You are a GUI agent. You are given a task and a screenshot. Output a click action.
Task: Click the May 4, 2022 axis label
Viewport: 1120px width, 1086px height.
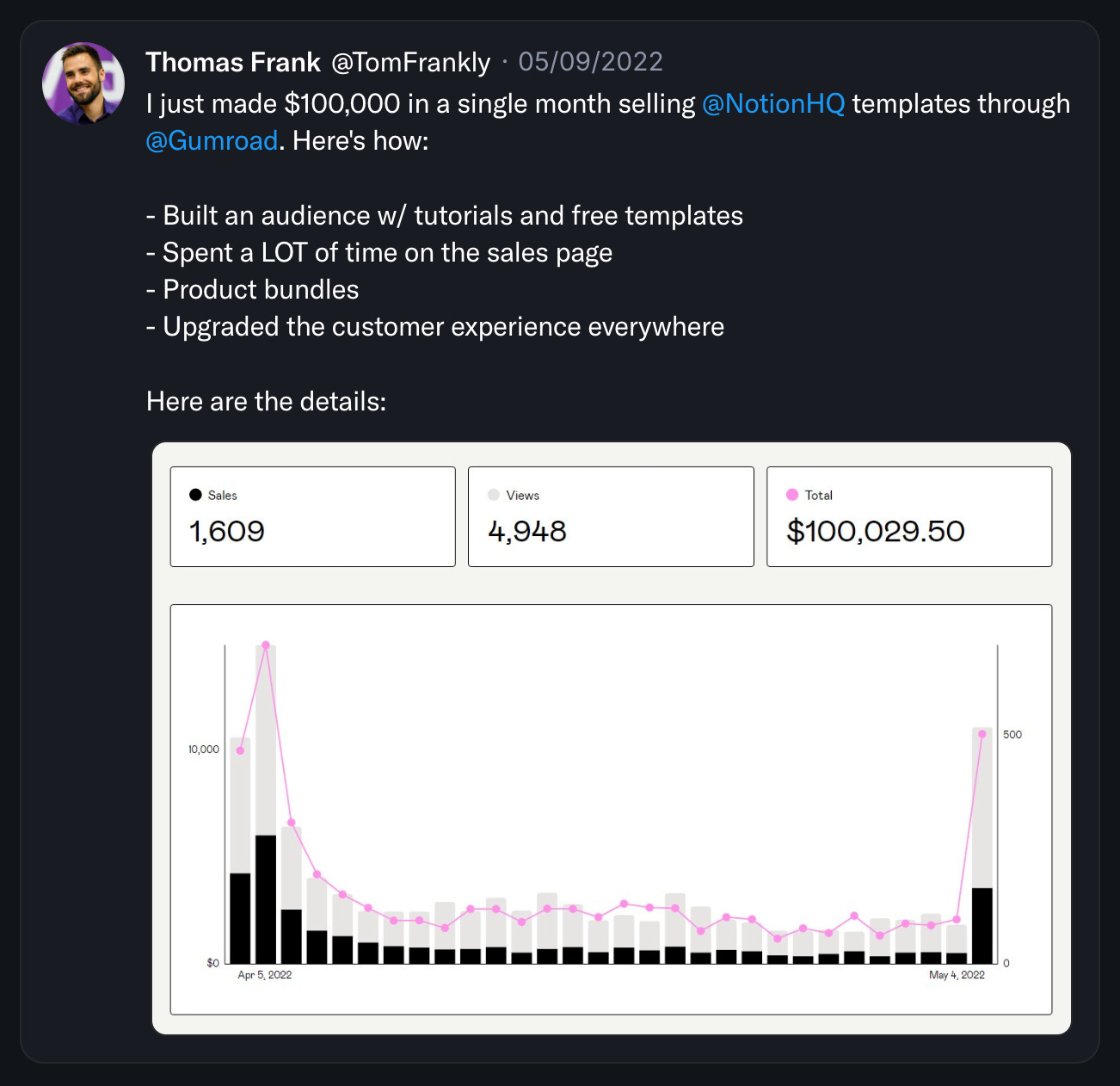[x=957, y=975]
